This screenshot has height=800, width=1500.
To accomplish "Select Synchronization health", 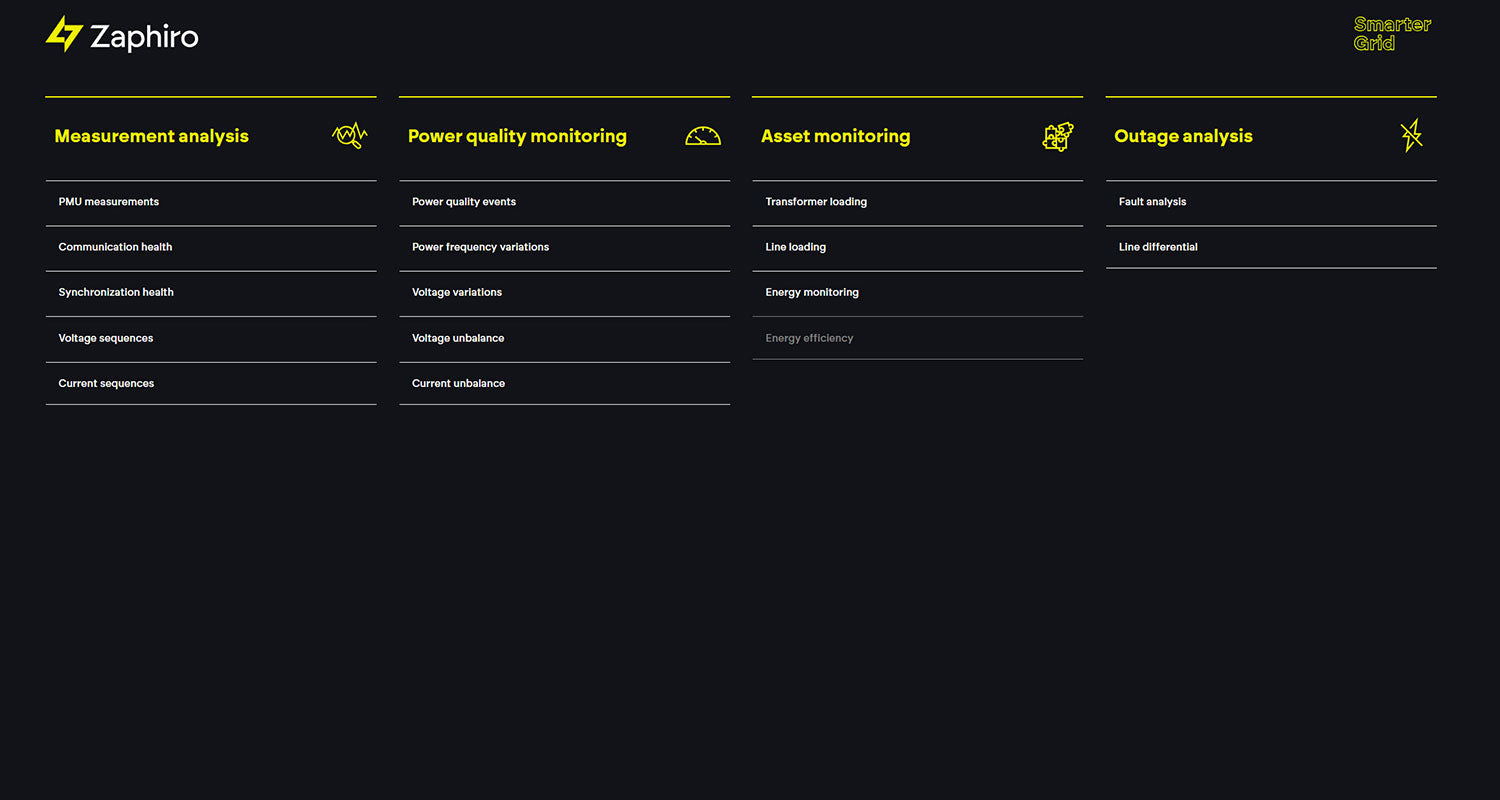I will [x=116, y=293].
